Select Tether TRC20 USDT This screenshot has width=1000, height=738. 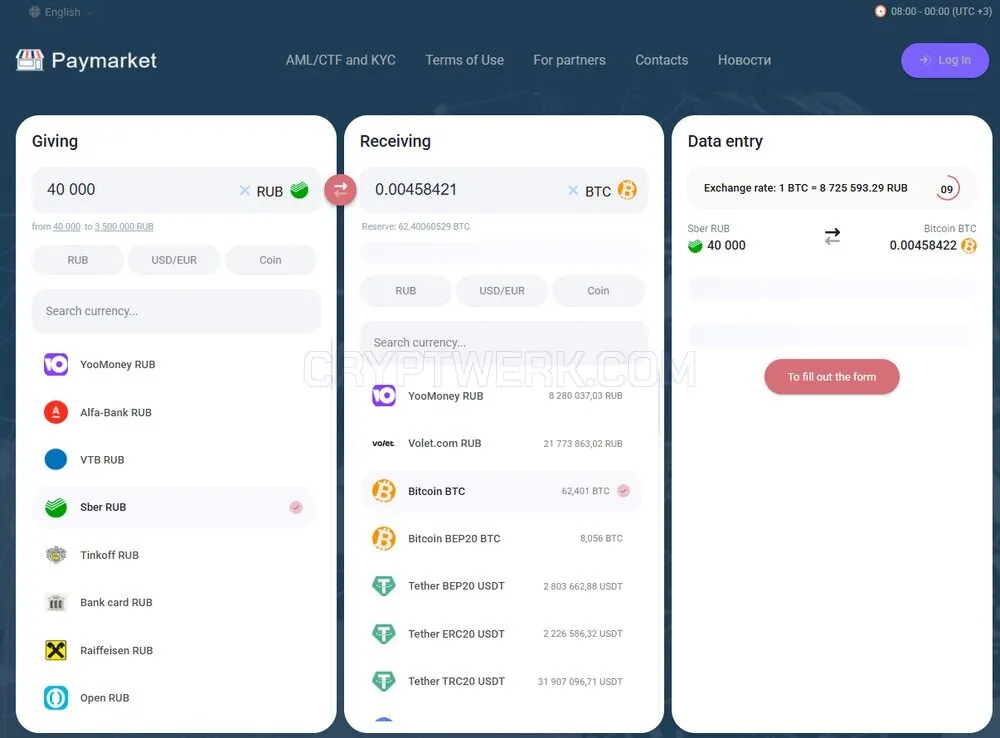click(501, 681)
